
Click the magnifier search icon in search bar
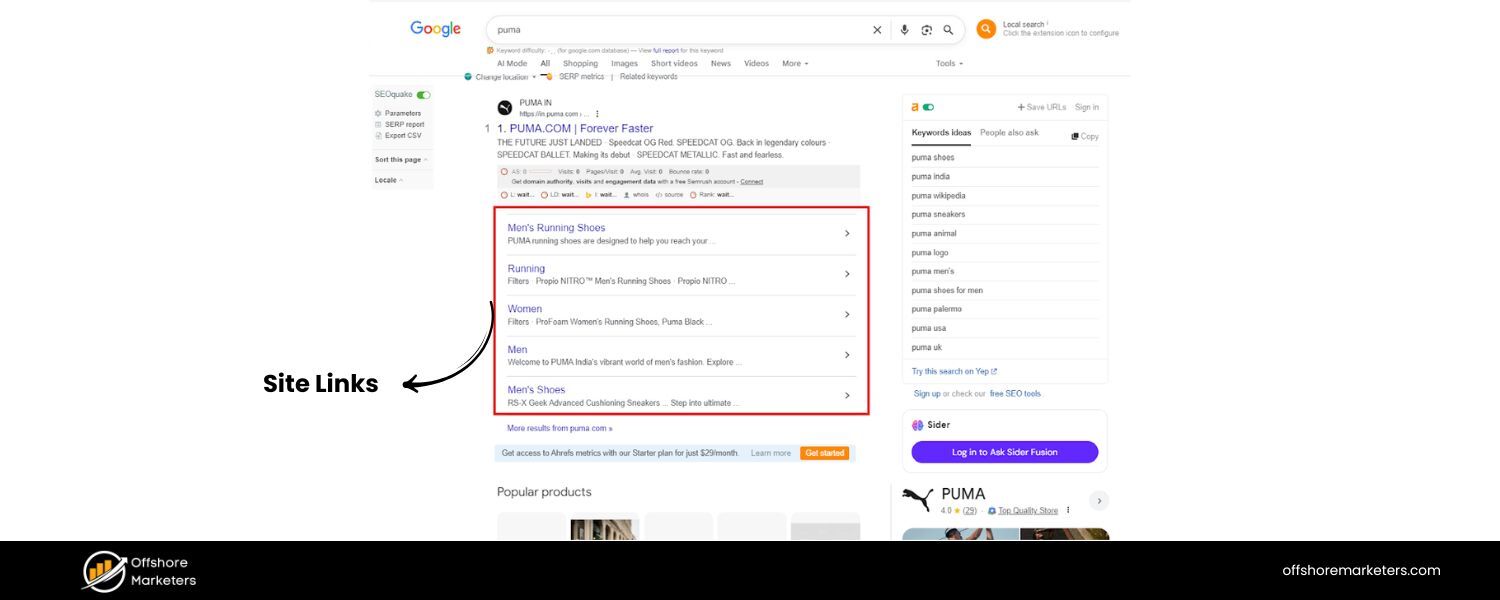pos(948,30)
